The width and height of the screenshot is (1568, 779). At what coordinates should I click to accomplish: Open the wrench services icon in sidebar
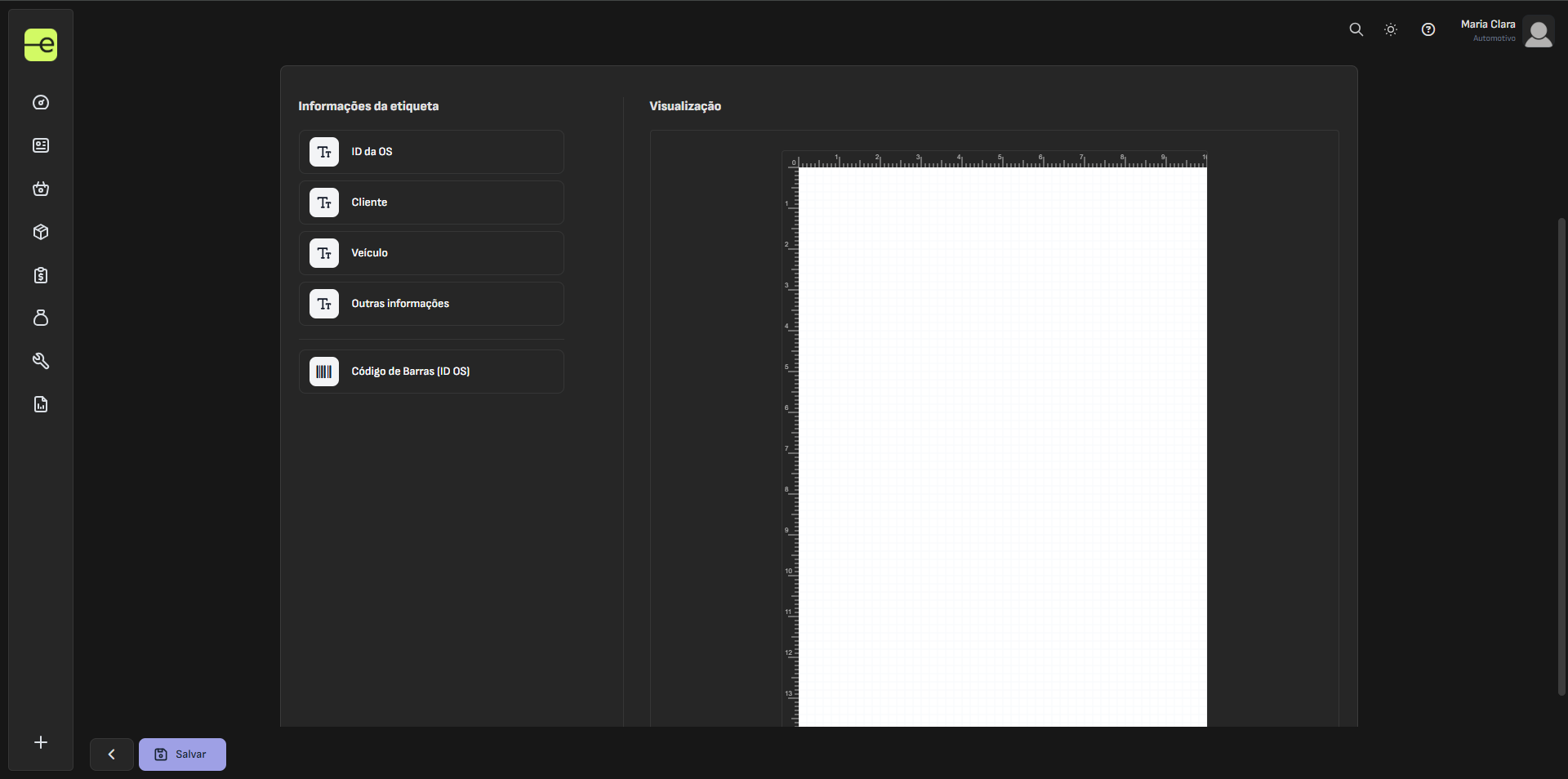(x=41, y=361)
